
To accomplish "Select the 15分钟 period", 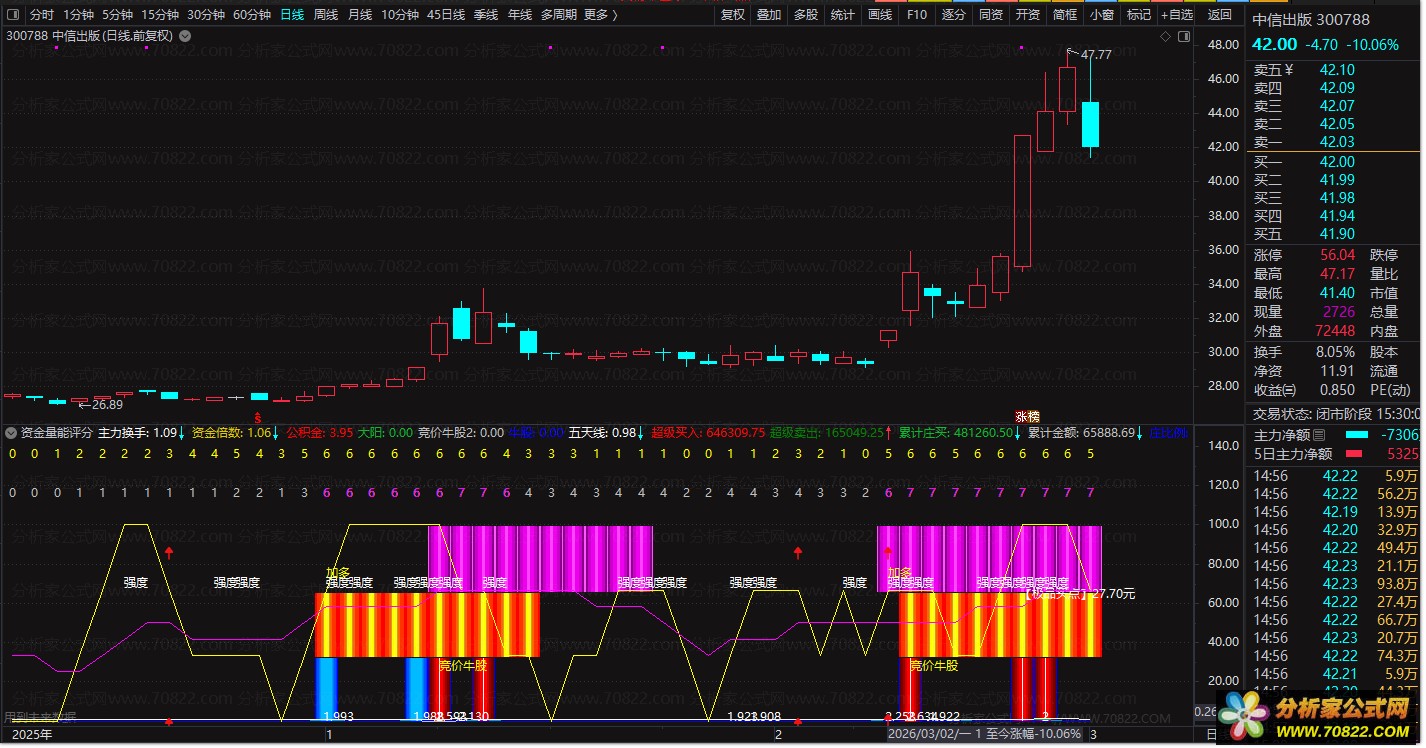I will pyautogui.click(x=160, y=15).
